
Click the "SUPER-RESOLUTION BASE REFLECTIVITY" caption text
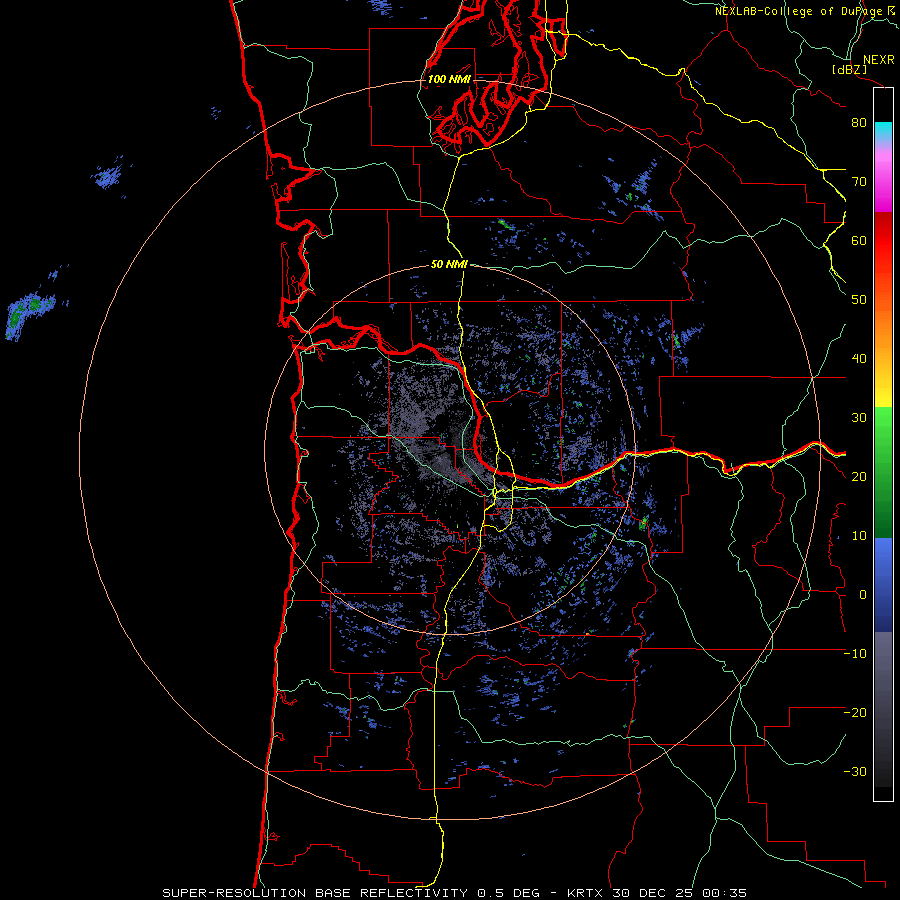point(315,893)
